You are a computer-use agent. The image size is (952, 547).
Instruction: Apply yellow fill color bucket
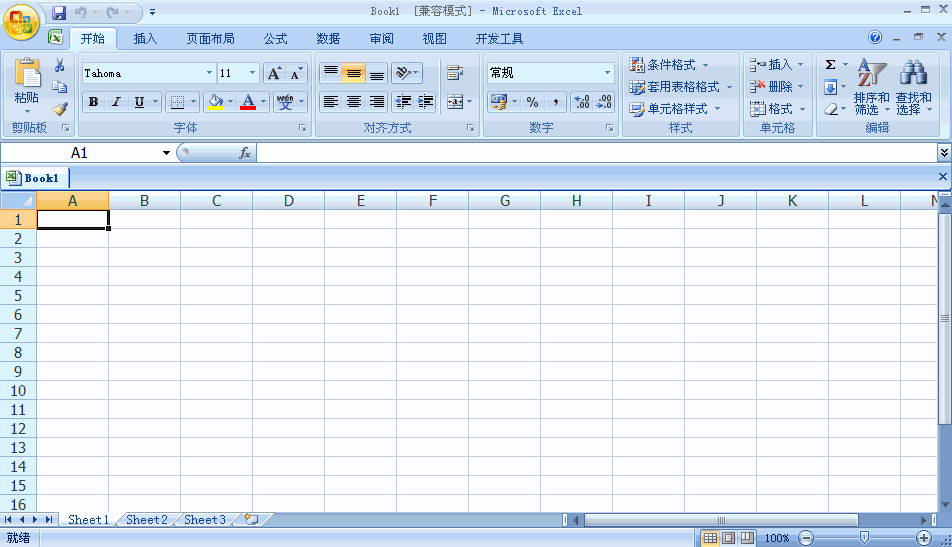tap(215, 102)
